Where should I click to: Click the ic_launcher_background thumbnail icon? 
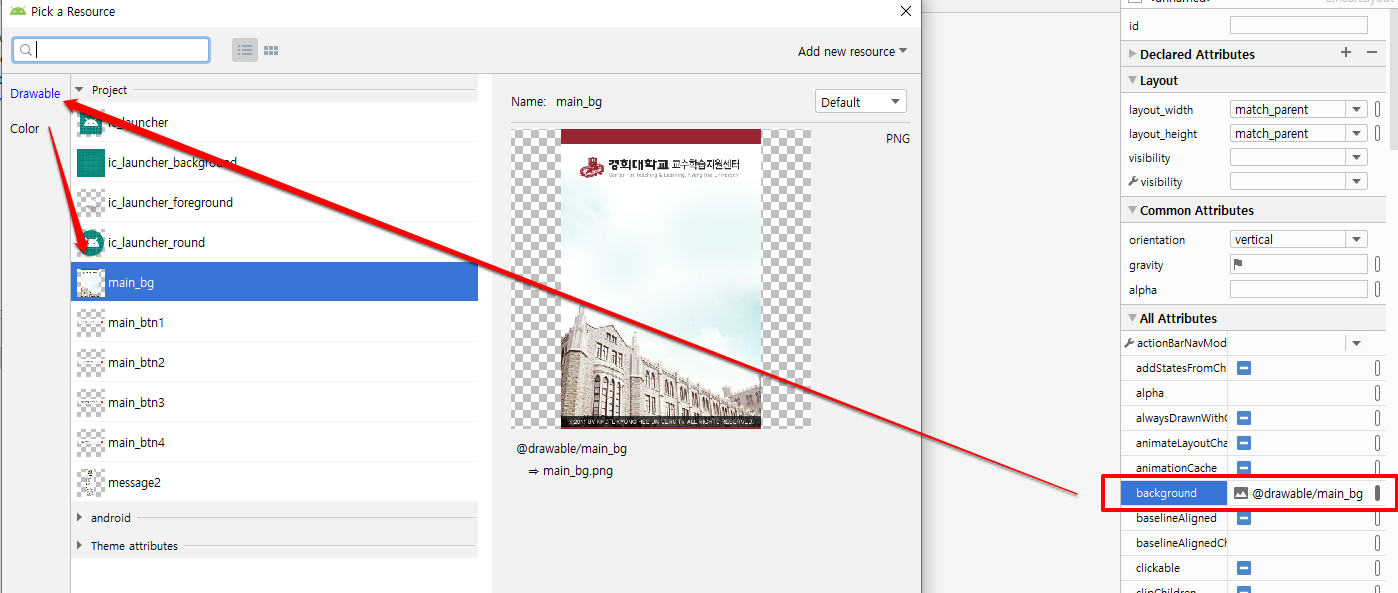(x=91, y=162)
